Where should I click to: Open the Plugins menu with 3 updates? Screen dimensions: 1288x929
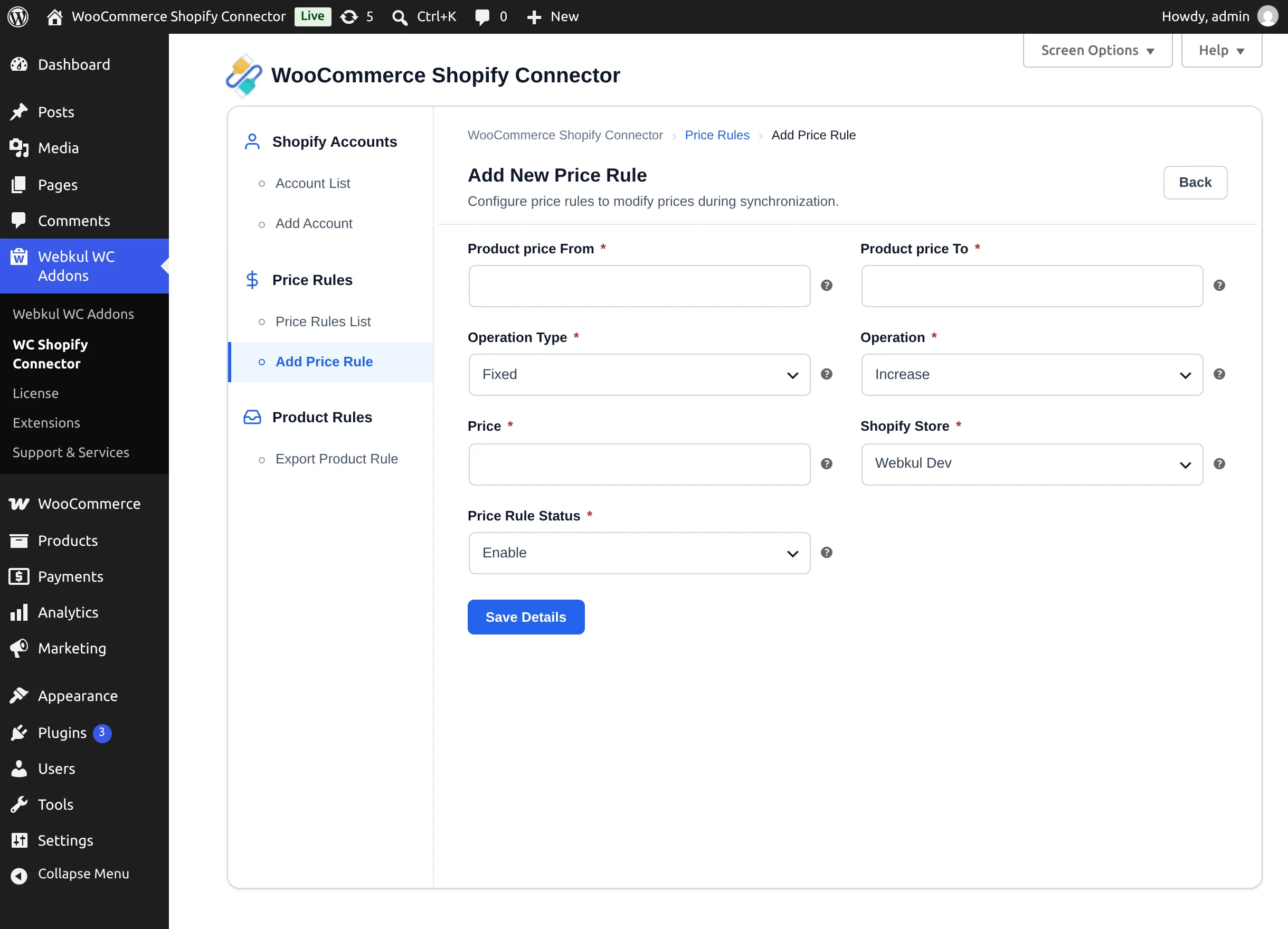84,733
